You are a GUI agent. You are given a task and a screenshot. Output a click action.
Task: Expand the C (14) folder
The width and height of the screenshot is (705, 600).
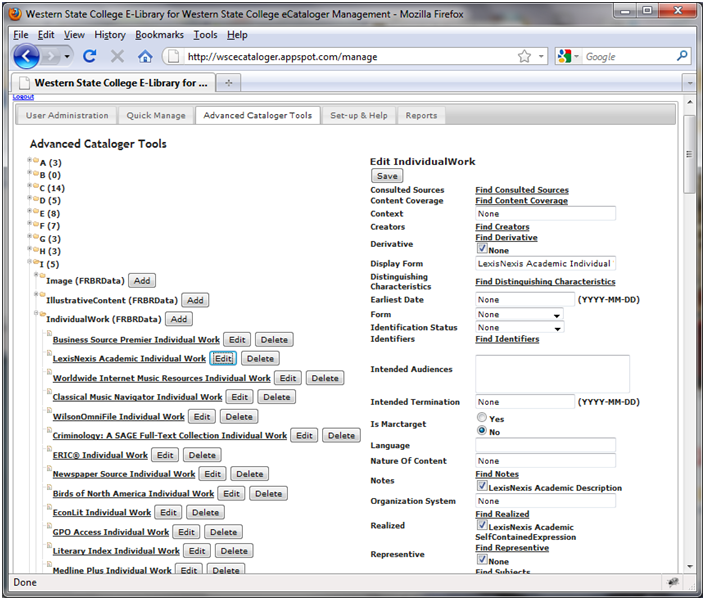tap(29, 185)
